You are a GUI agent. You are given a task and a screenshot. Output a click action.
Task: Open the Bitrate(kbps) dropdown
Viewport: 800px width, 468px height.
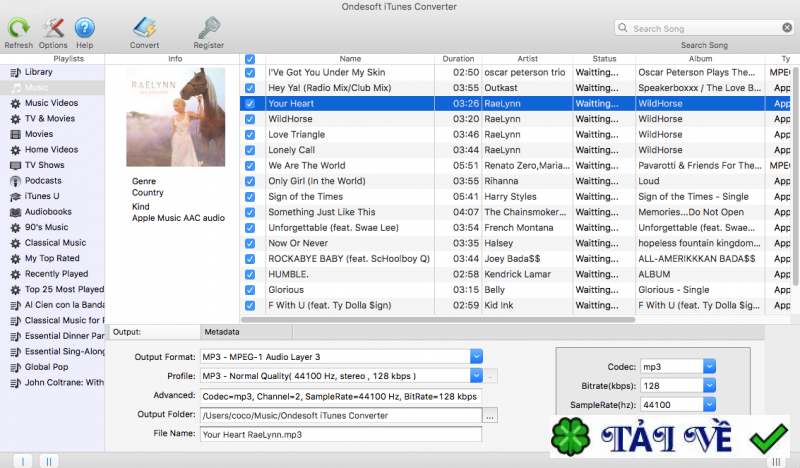click(709, 385)
